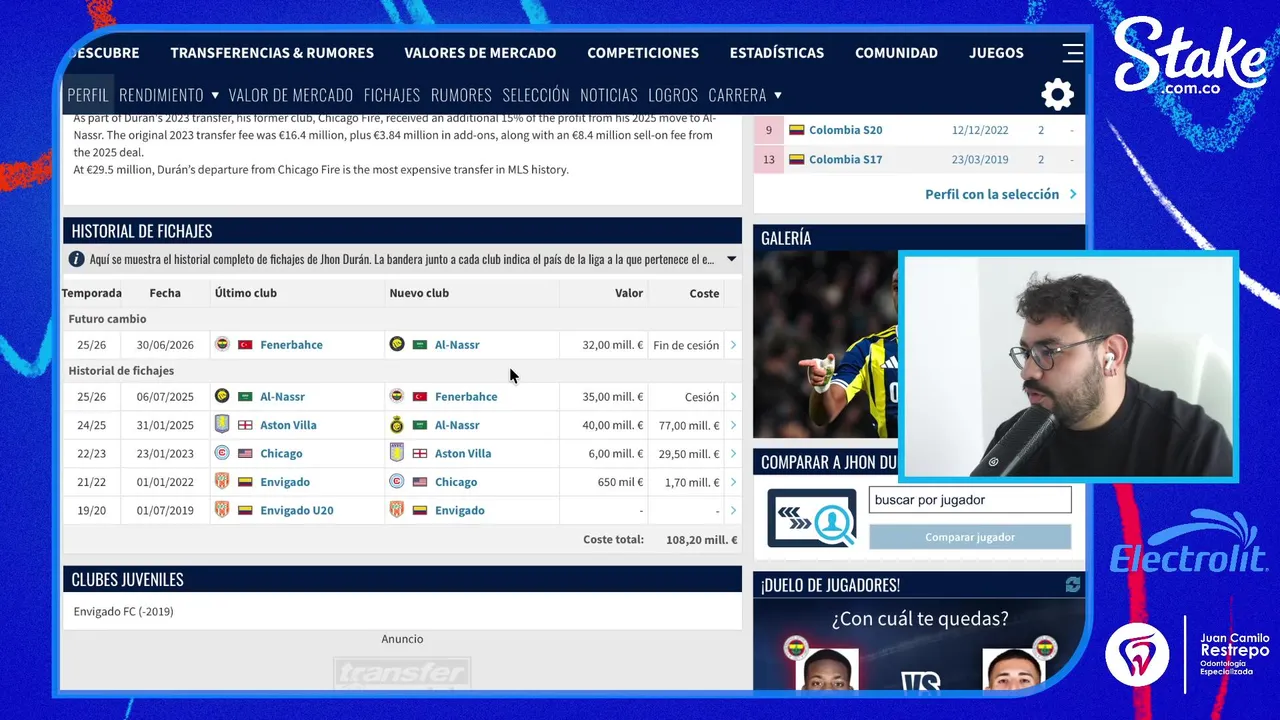Click the Aston Villa crest in the 24/25 row
1280x720 pixels.
pyautogui.click(x=222, y=425)
